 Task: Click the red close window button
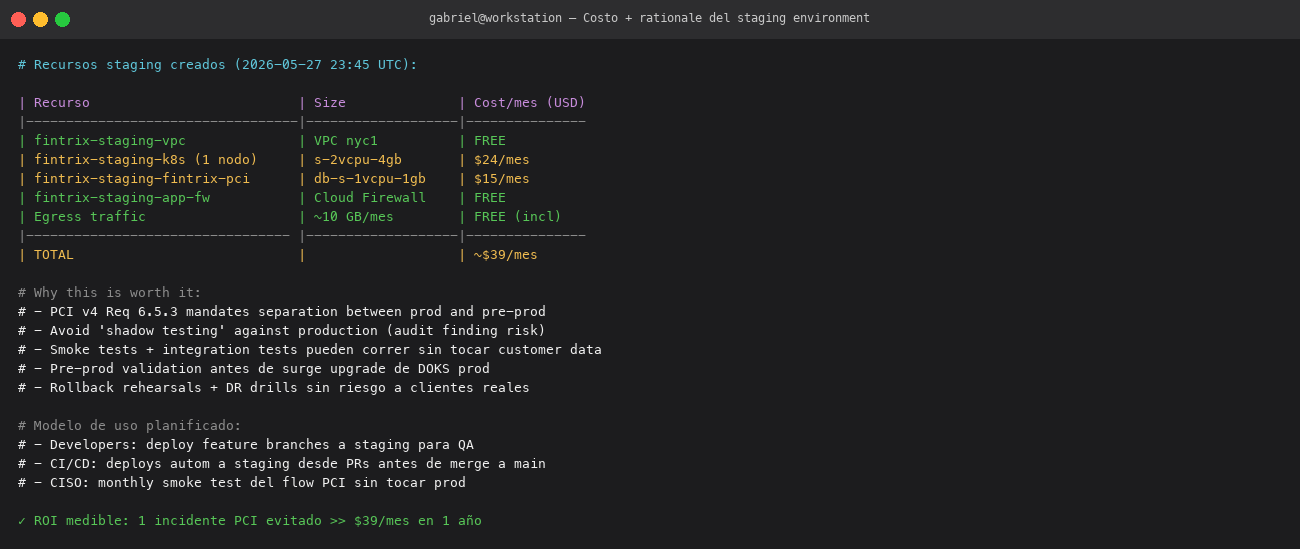[x=18, y=19]
